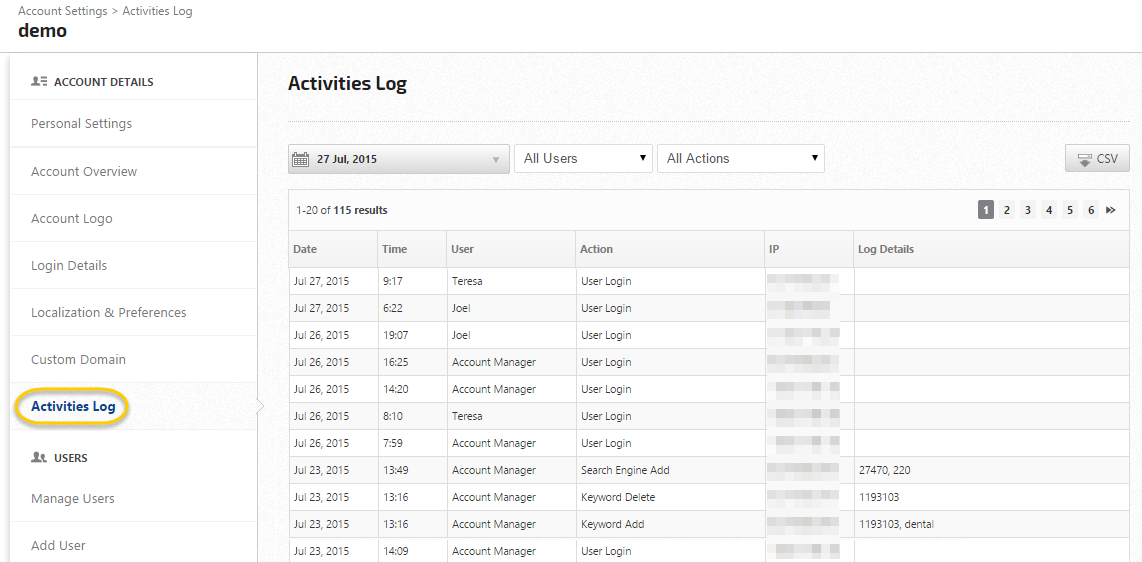Open Manage Users page
Viewport: 1142px width, 562px height.
click(73, 499)
